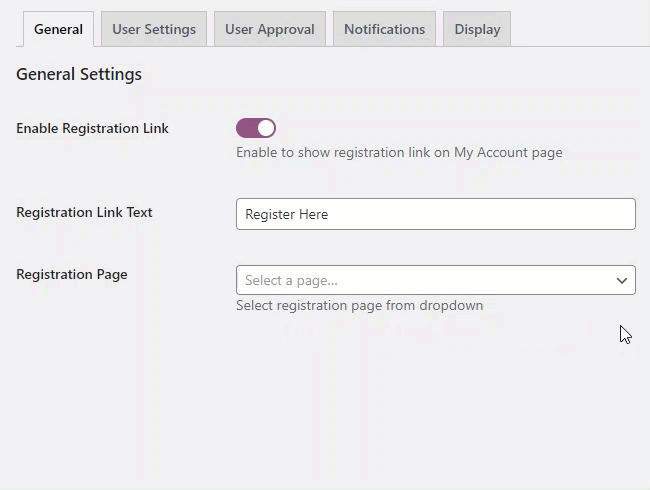Image resolution: width=650 pixels, height=490 pixels.
Task: Click the "Select registration page from dropdown" hint
Action: (359, 306)
